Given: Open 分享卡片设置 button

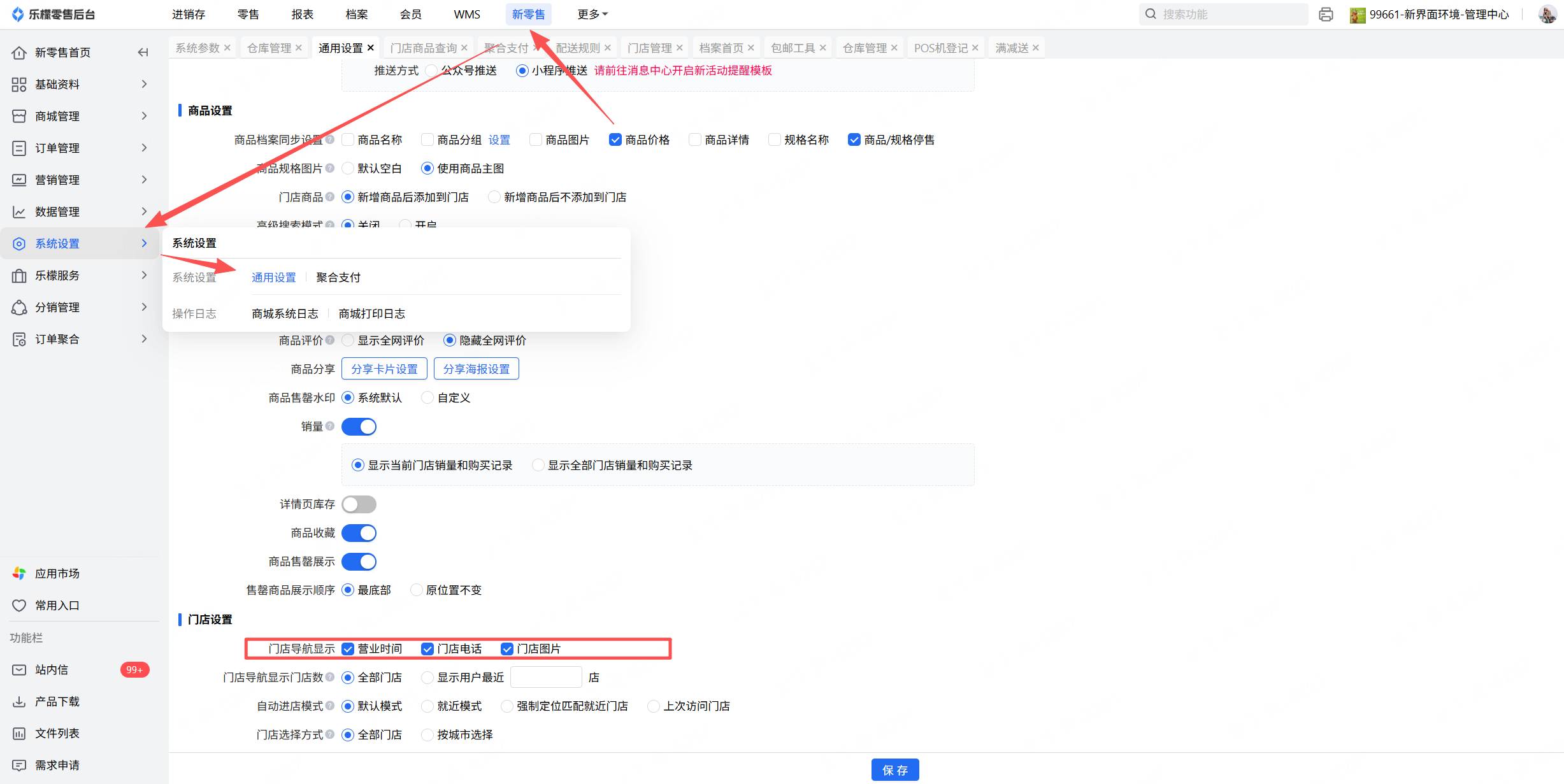Looking at the screenshot, I should 384,369.
